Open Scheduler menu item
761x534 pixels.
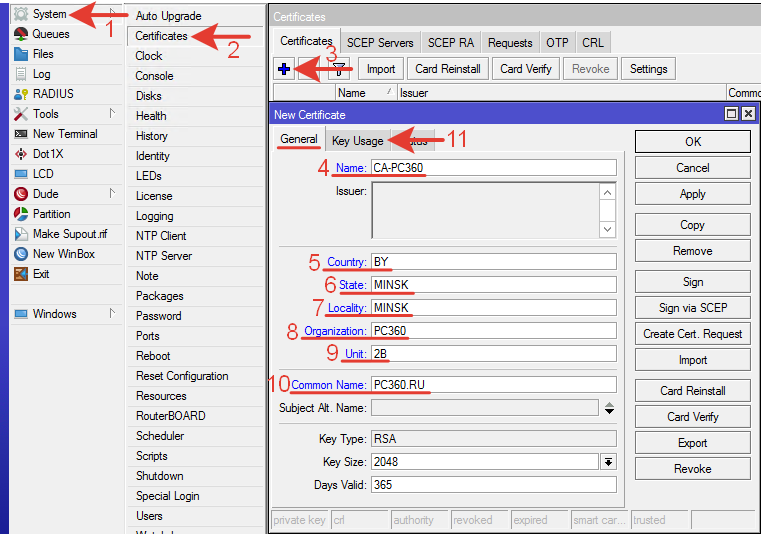[195, 436]
